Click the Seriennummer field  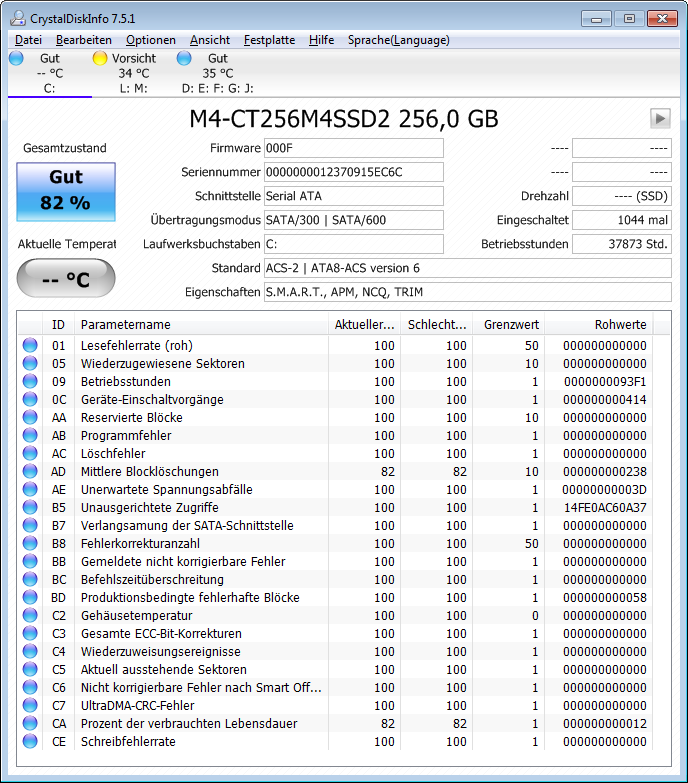tap(353, 172)
